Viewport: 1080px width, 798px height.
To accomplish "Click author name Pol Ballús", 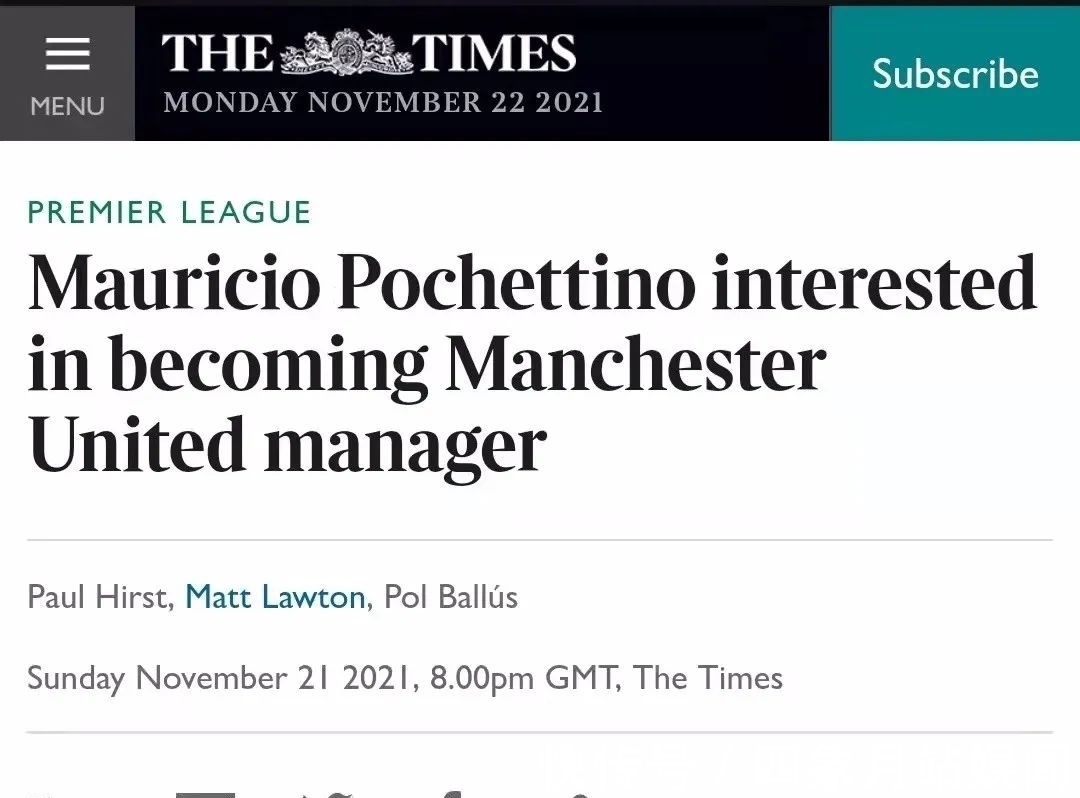I will click(451, 597).
